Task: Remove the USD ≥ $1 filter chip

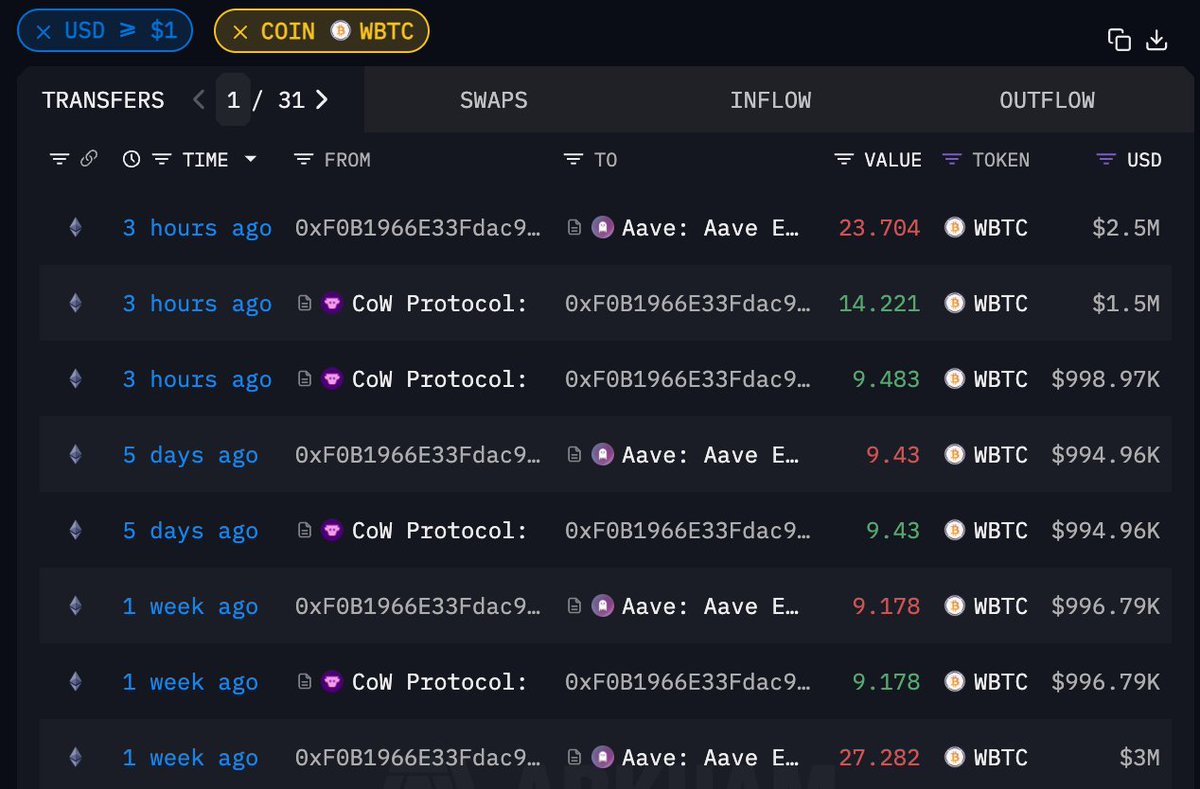Action: pos(43,31)
